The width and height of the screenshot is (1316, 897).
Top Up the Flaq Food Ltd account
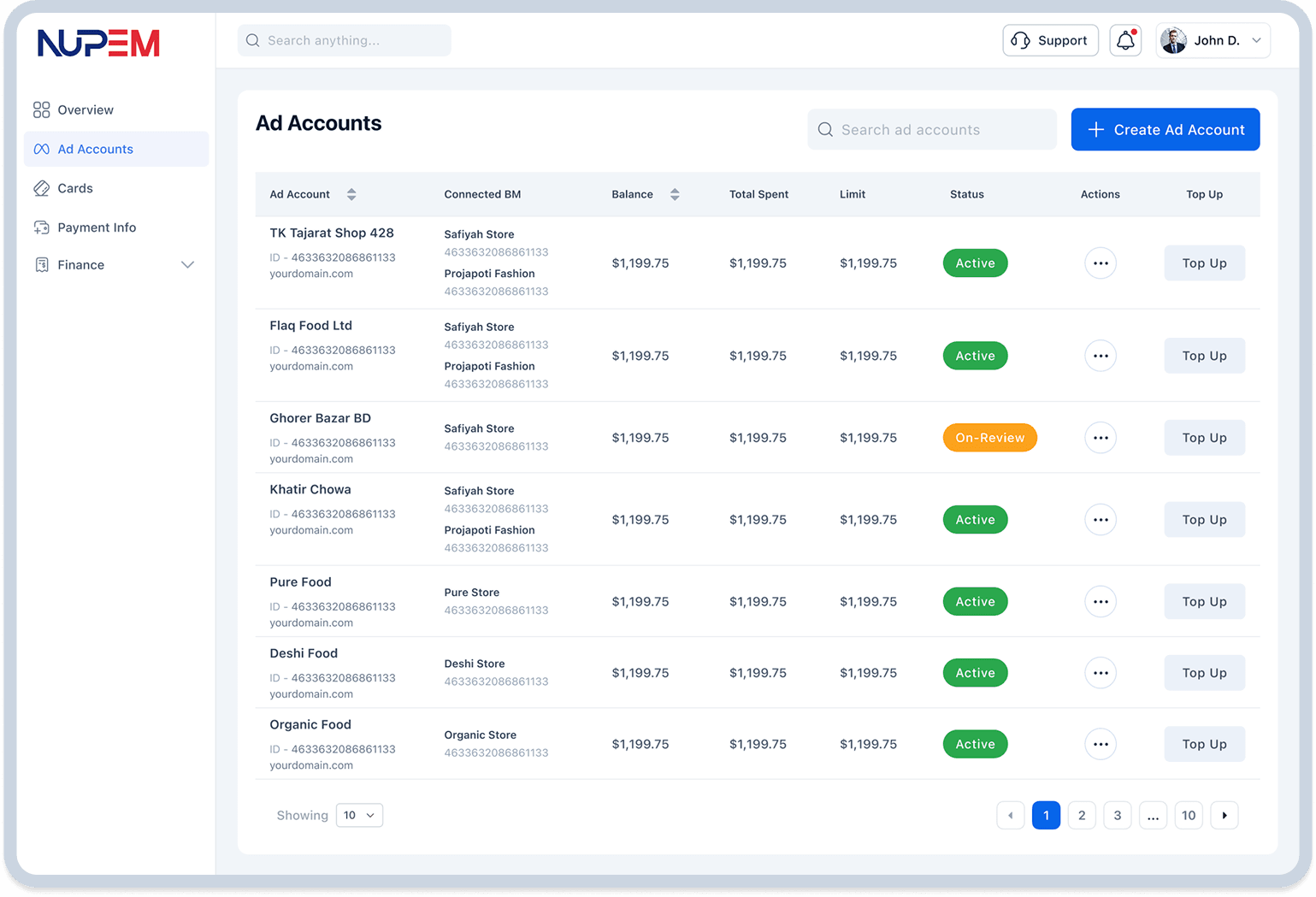pyautogui.click(x=1204, y=356)
